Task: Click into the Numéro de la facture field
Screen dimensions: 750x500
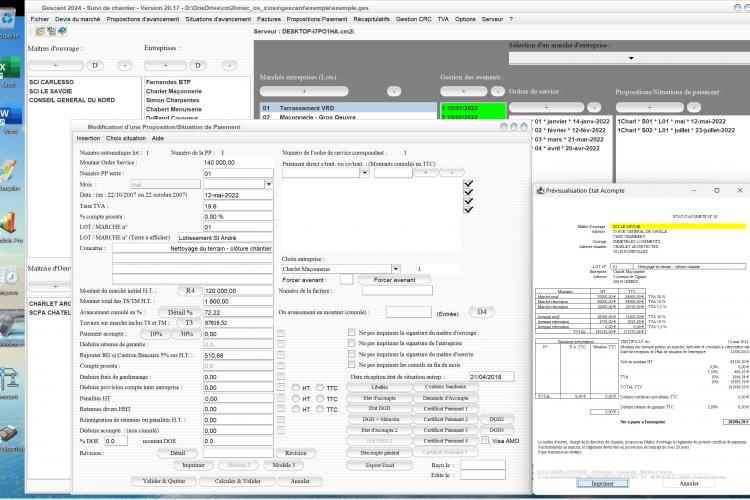Action: [397, 290]
